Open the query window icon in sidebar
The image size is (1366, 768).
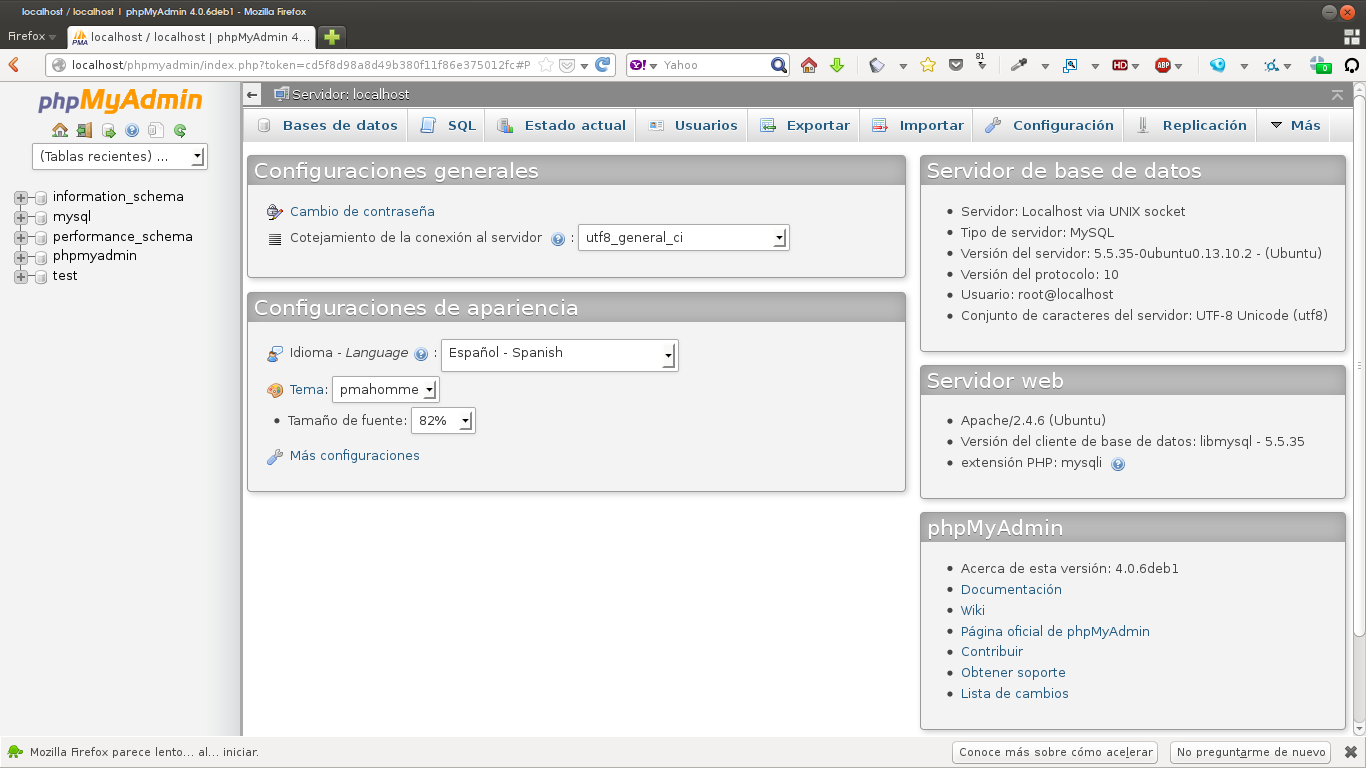[x=108, y=130]
